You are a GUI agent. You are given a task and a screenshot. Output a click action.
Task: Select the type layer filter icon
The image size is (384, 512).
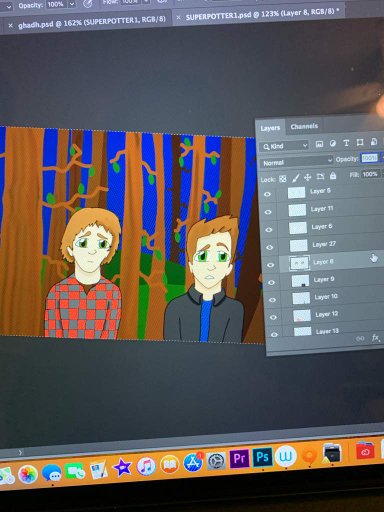346,143
